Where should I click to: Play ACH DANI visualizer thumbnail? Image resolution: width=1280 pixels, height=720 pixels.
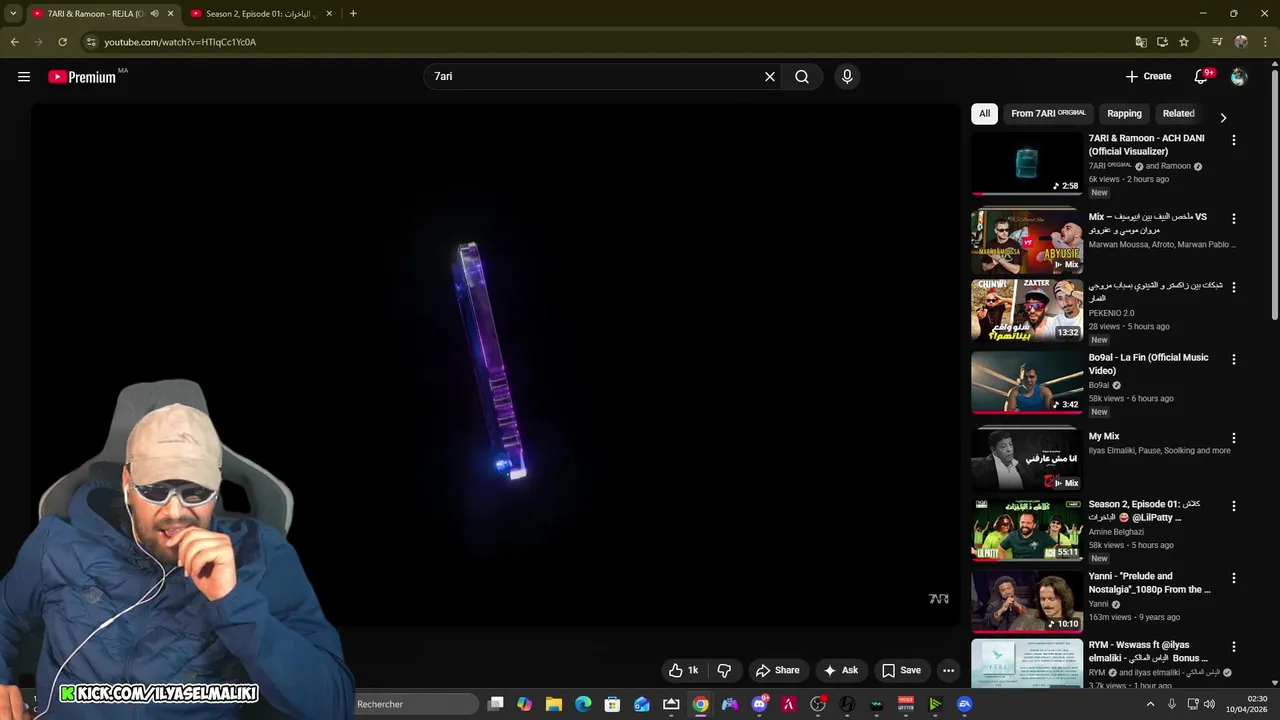click(1027, 164)
